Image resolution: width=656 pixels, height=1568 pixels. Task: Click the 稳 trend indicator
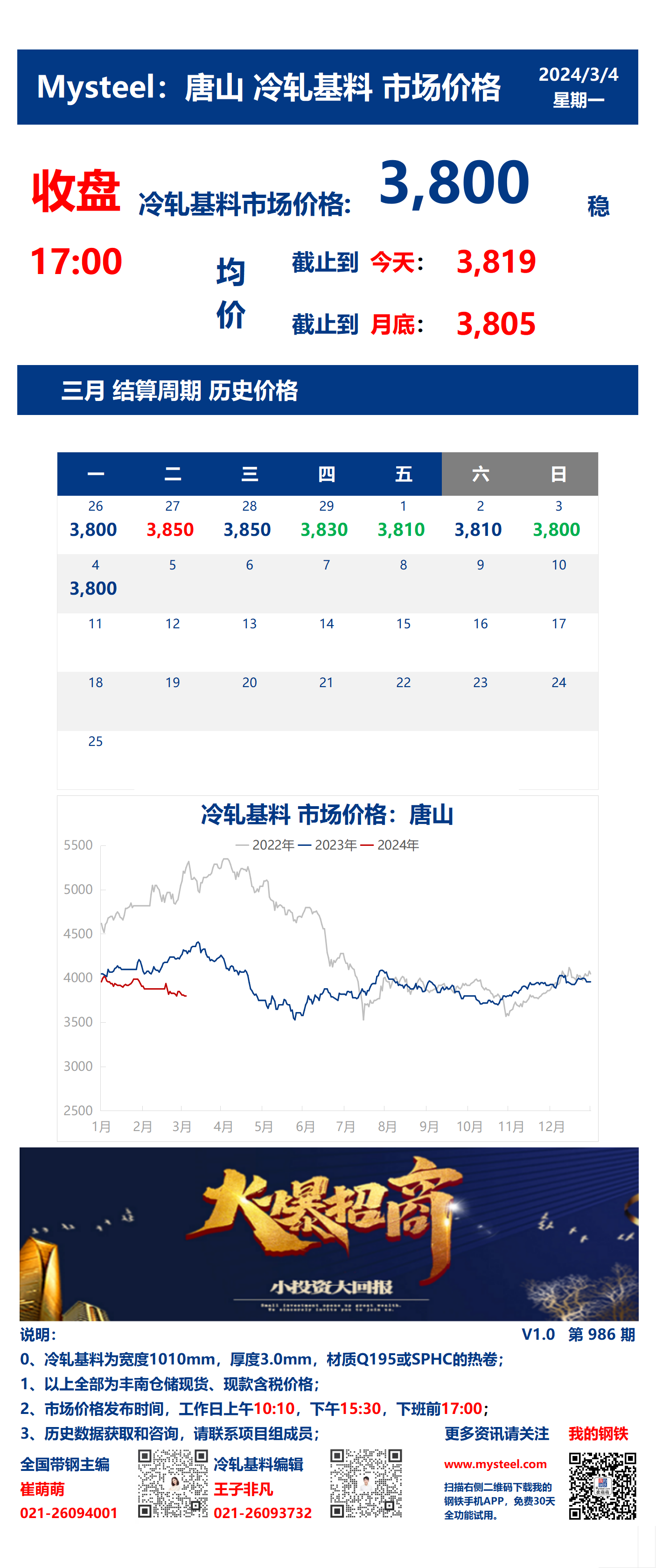(599, 206)
